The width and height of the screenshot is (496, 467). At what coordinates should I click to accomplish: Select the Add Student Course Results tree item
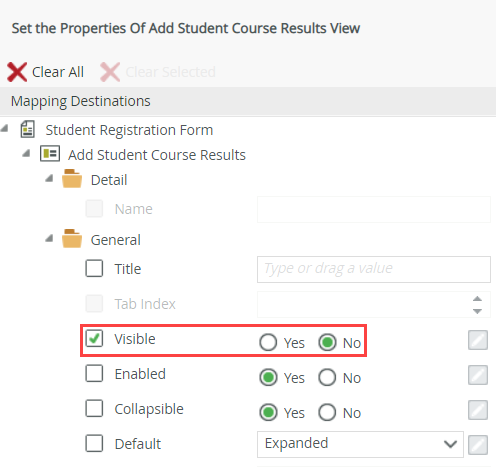157,155
